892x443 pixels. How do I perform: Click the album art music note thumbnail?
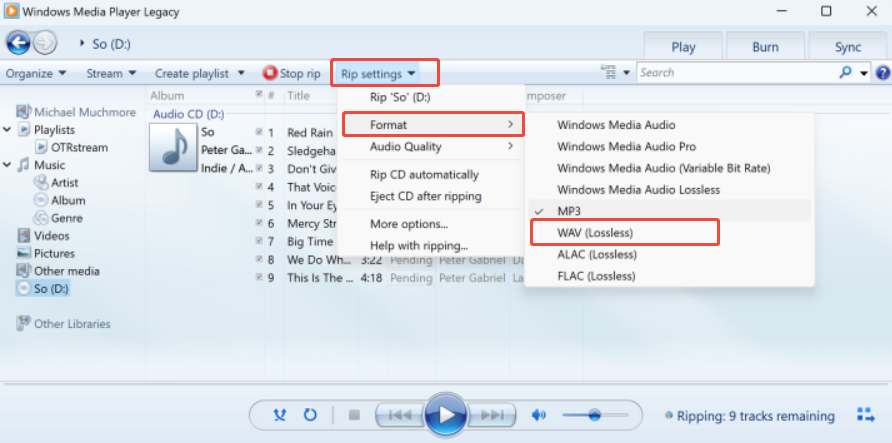pyautogui.click(x=173, y=148)
